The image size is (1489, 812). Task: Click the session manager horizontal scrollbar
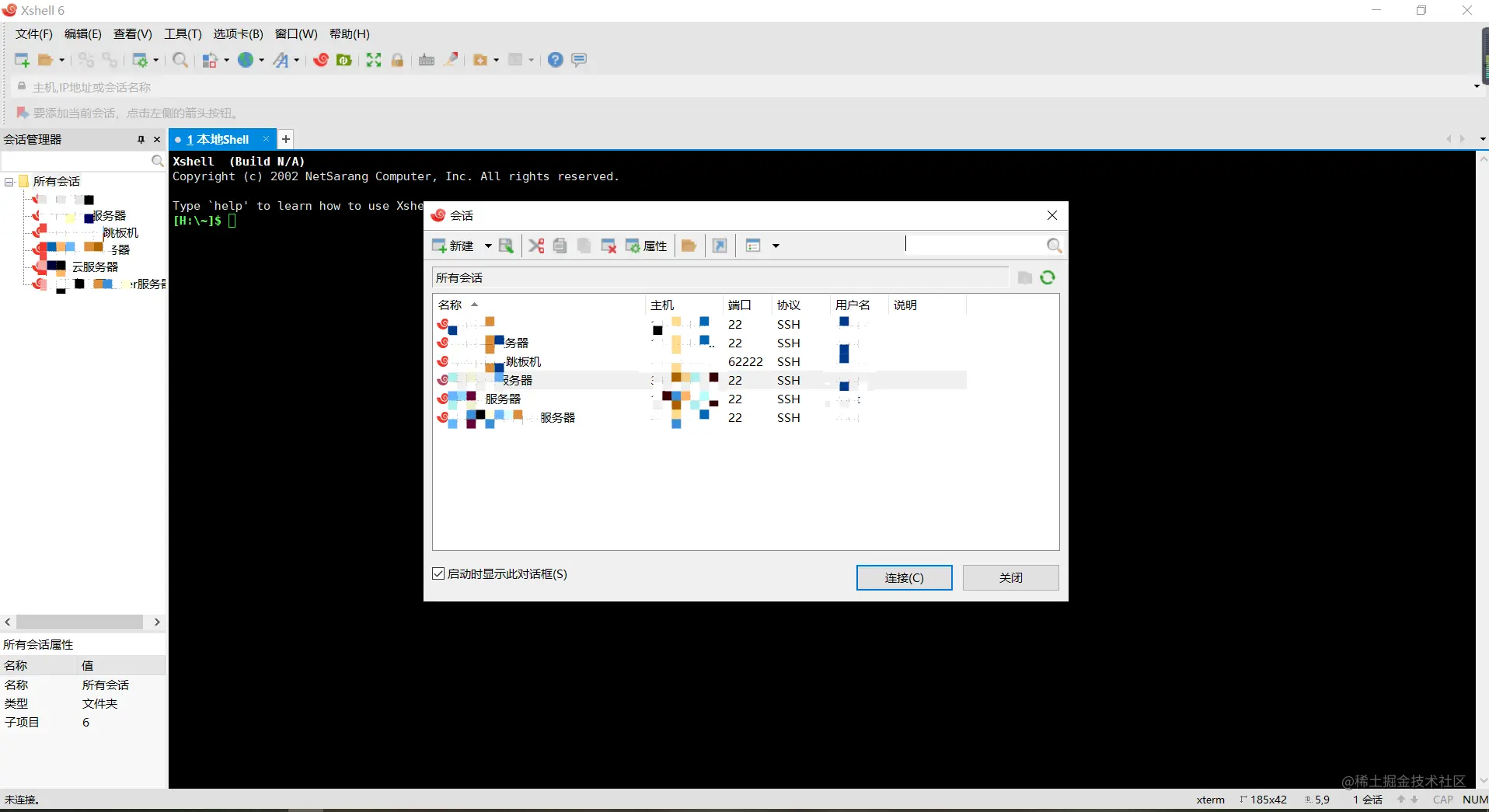[79, 622]
